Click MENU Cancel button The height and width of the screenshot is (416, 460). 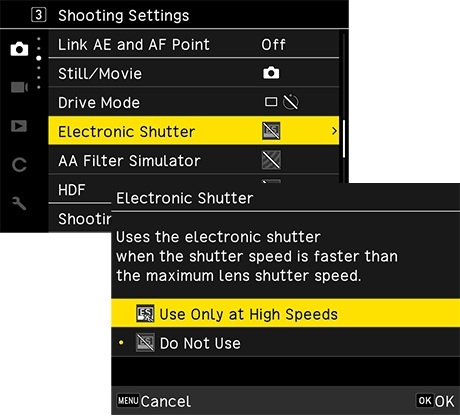coord(154,401)
